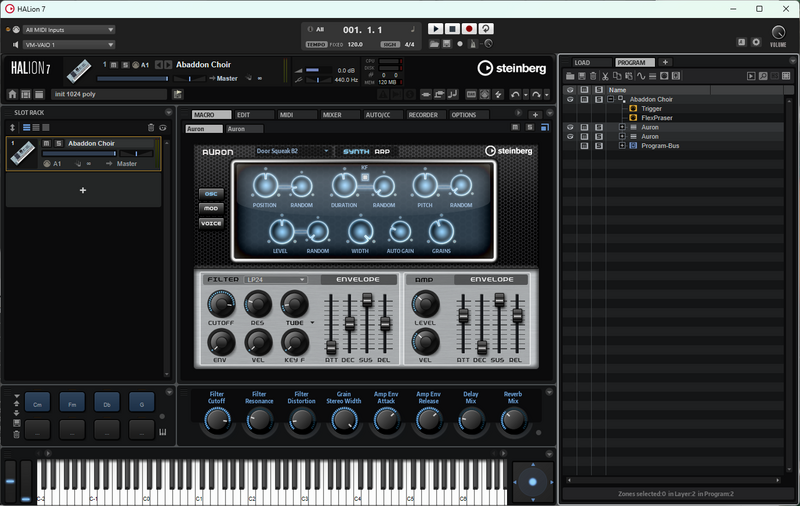This screenshot has height=506, width=800.
Task: Select the FlexPhraser module in the tree
Action: coord(657,118)
